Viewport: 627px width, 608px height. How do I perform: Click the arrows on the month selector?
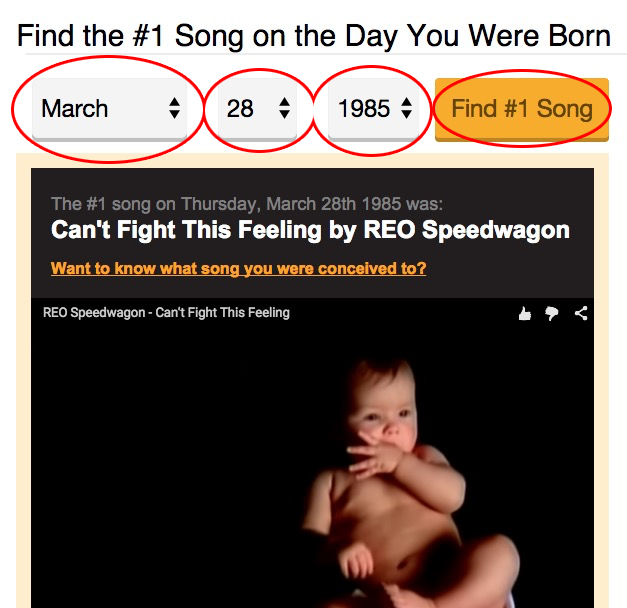(174, 108)
